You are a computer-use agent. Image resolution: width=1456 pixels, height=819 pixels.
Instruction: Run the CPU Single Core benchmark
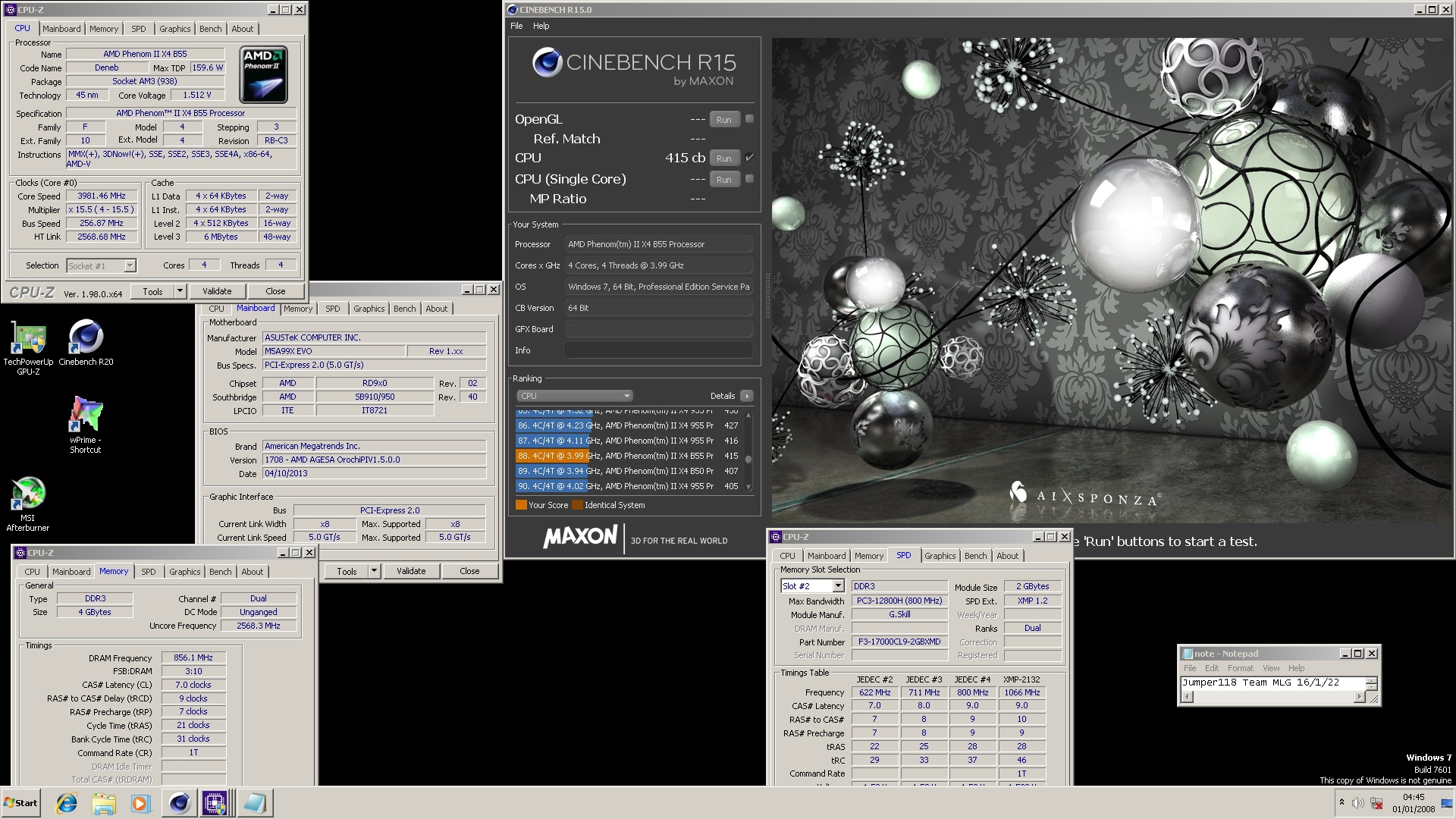coord(723,179)
